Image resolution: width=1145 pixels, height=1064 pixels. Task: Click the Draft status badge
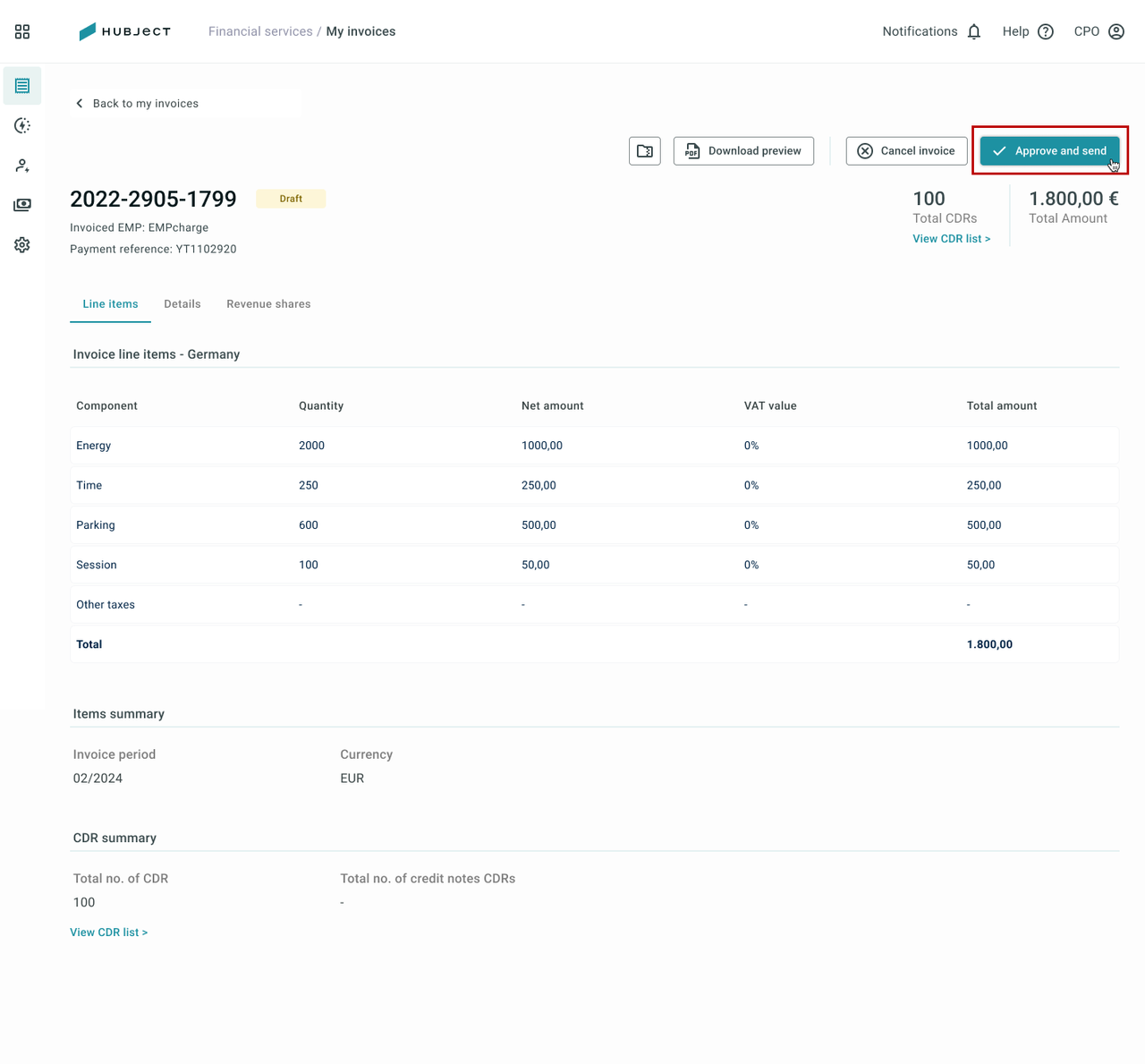click(291, 199)
